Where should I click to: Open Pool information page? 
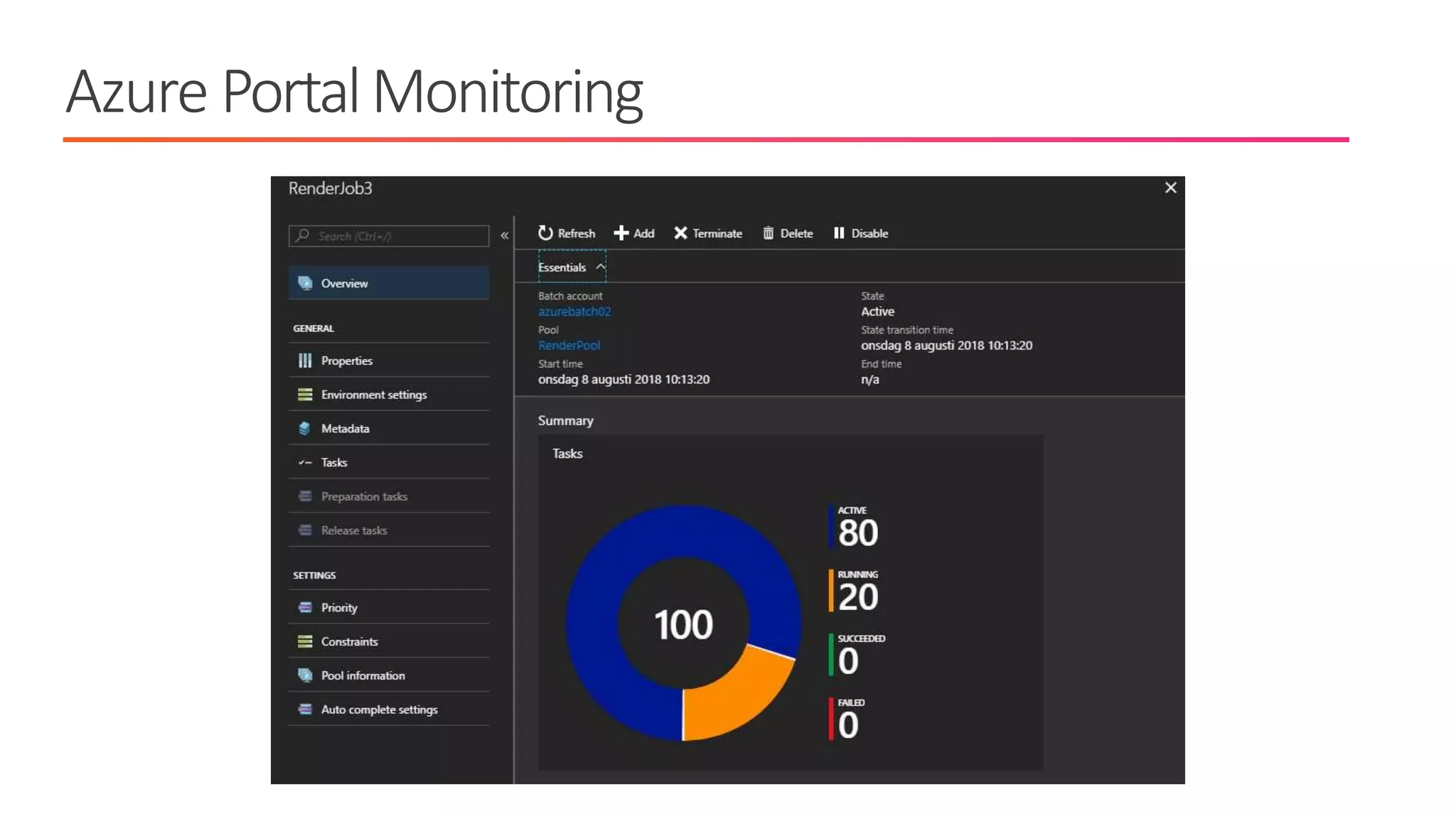coord(363,675)
